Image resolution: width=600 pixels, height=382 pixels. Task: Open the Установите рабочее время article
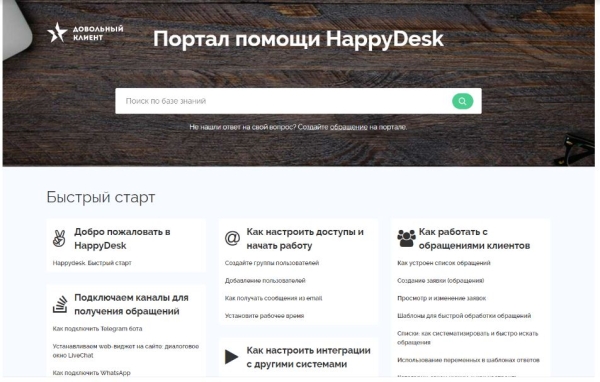click(264, 316)
